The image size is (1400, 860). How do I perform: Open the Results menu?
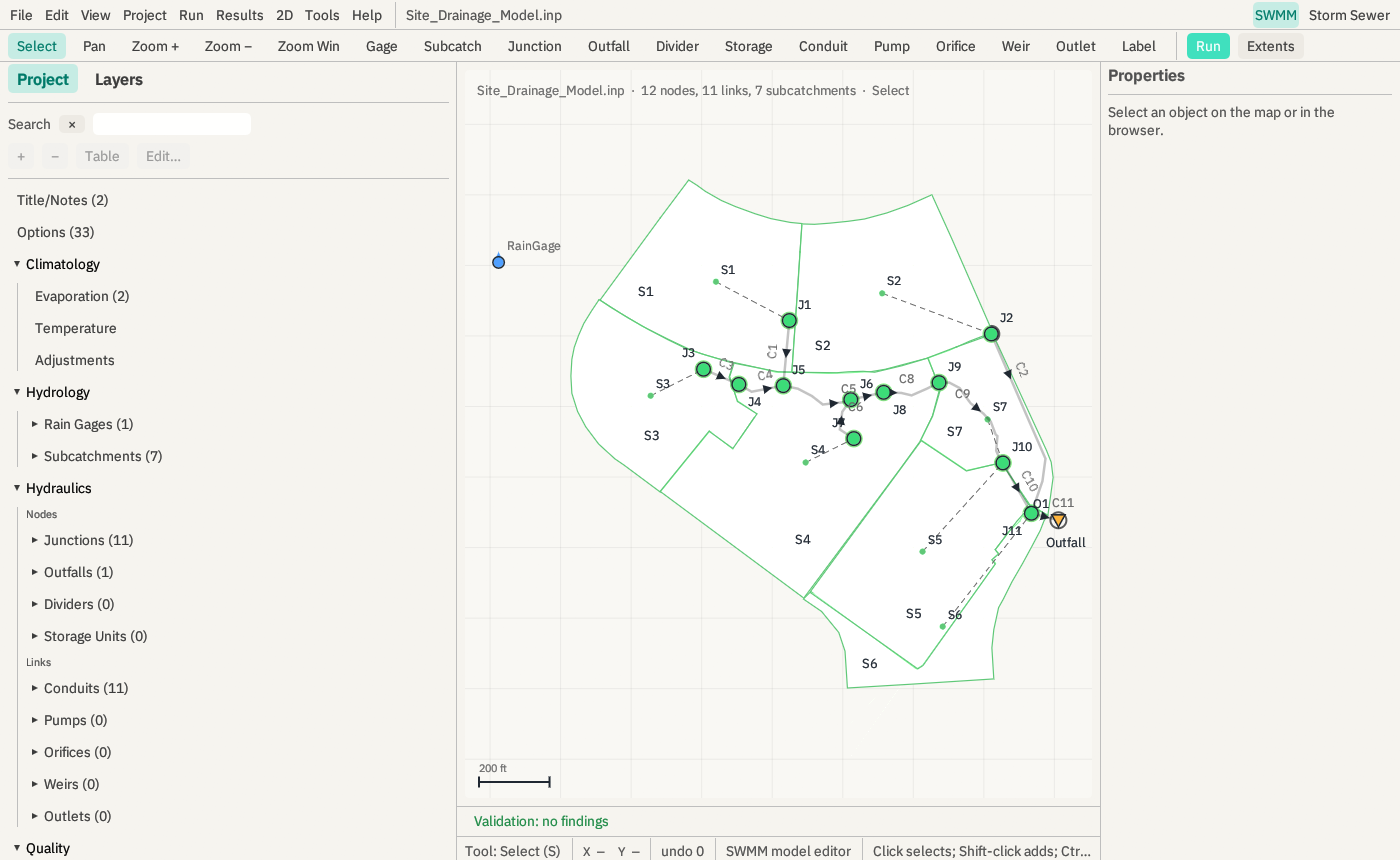click(240, 15)
